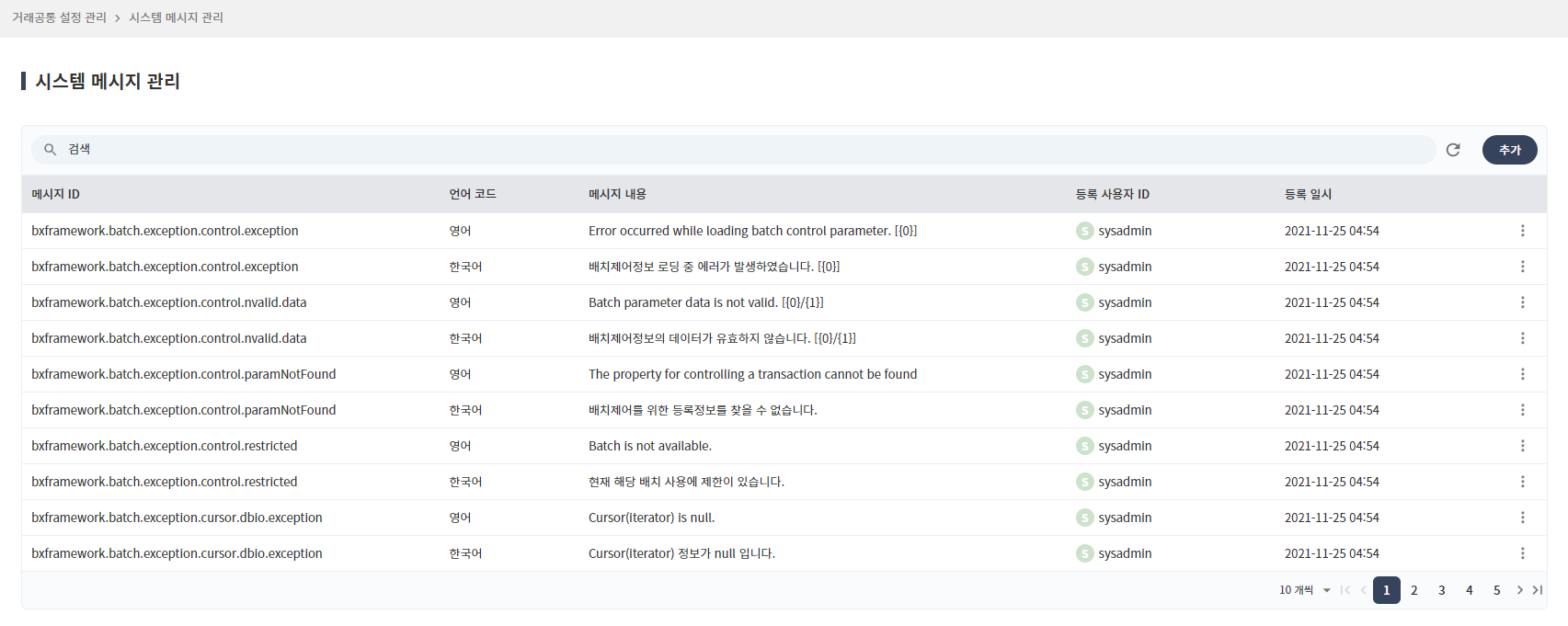Click 시스템 메시지 관리 breadcrumb item
This screenshot has height=626, width=1568.
click(x=176, y=17)
